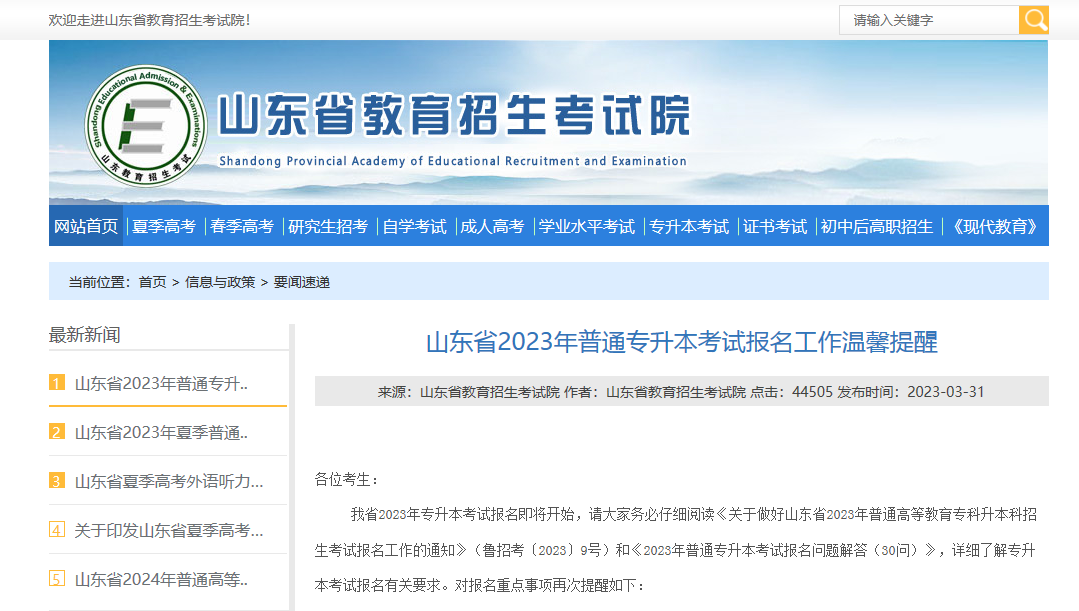Screen dimensions: 1079x611
Task: Click the 来源：山东省教育招生考试院 source text
Action: click(469, 392)
